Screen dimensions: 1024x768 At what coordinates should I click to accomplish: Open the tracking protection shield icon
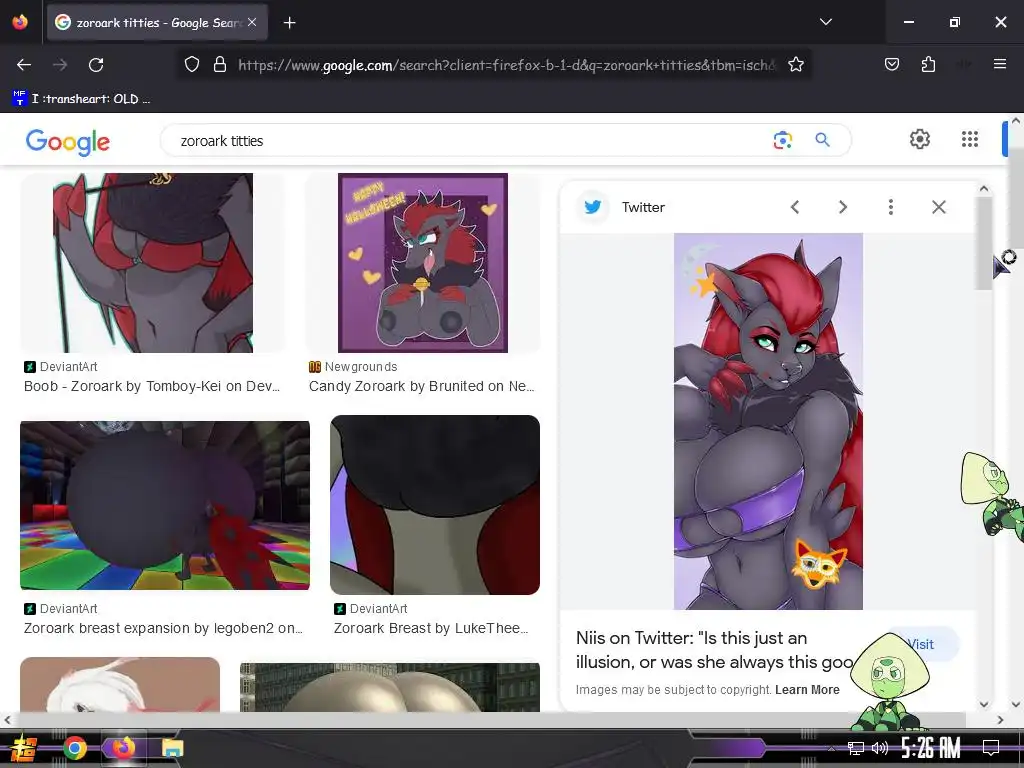click(x=191, y=64)
